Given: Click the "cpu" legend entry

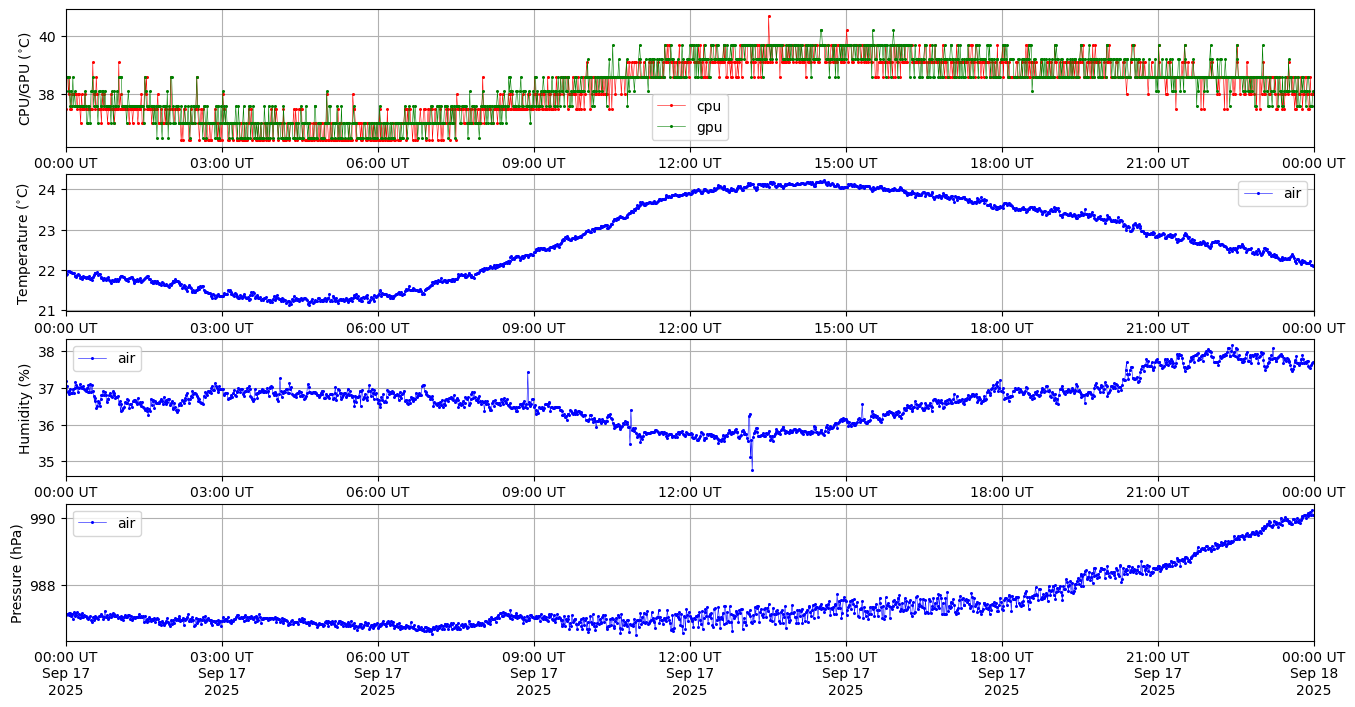Looking at the screenshot, I should pyautogui.click(x=690, y=106).
